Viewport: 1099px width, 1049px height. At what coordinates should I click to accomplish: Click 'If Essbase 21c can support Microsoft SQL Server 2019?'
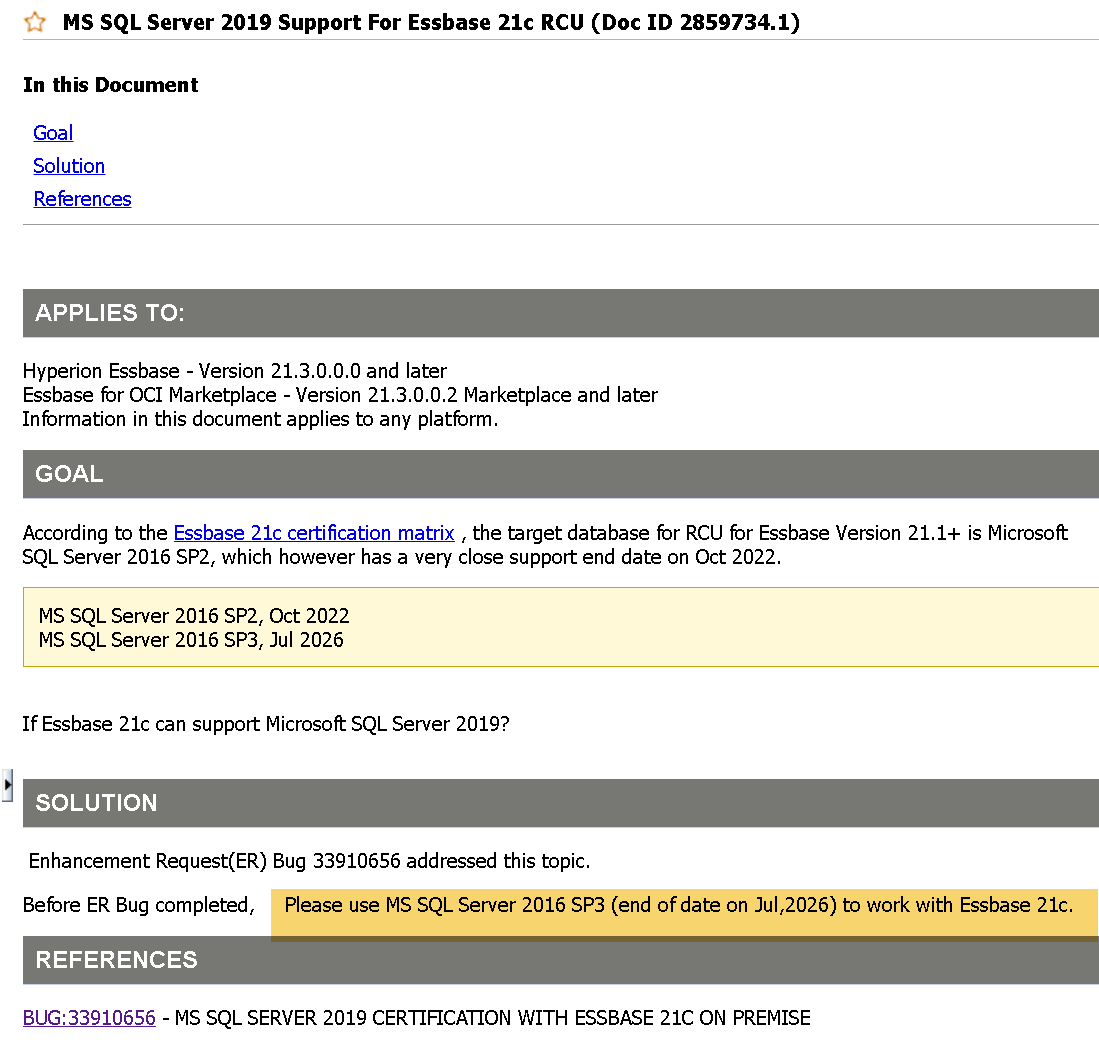point(266,724)
